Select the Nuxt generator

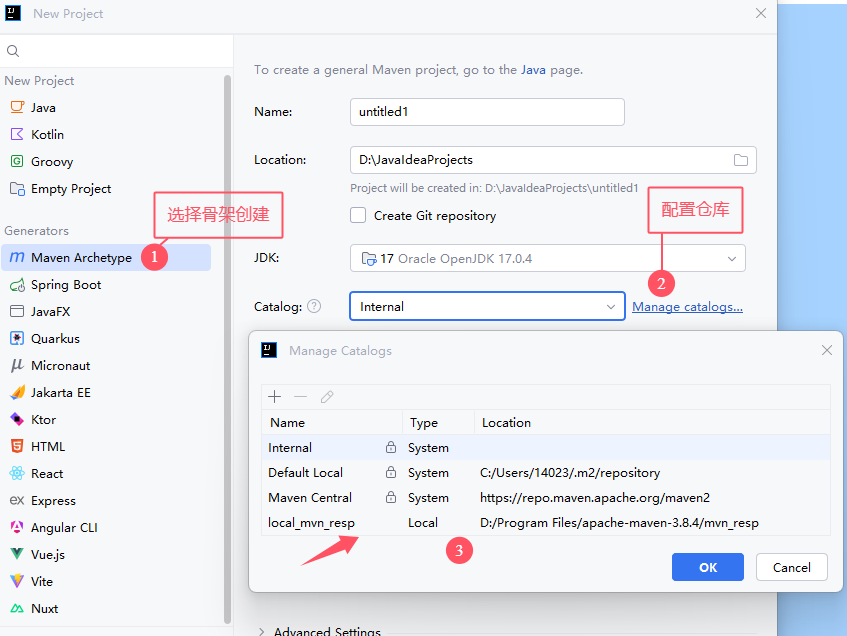[106, 609]
